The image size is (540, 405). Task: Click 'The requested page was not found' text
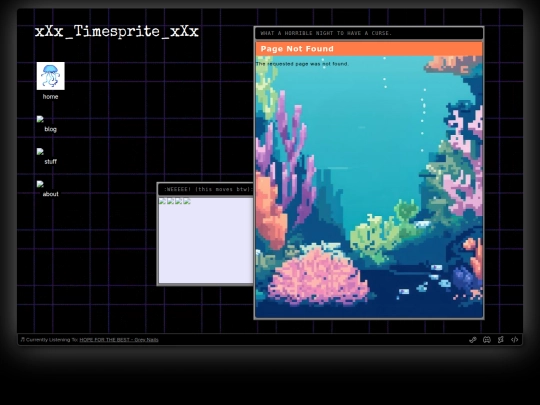coord(302,64)
